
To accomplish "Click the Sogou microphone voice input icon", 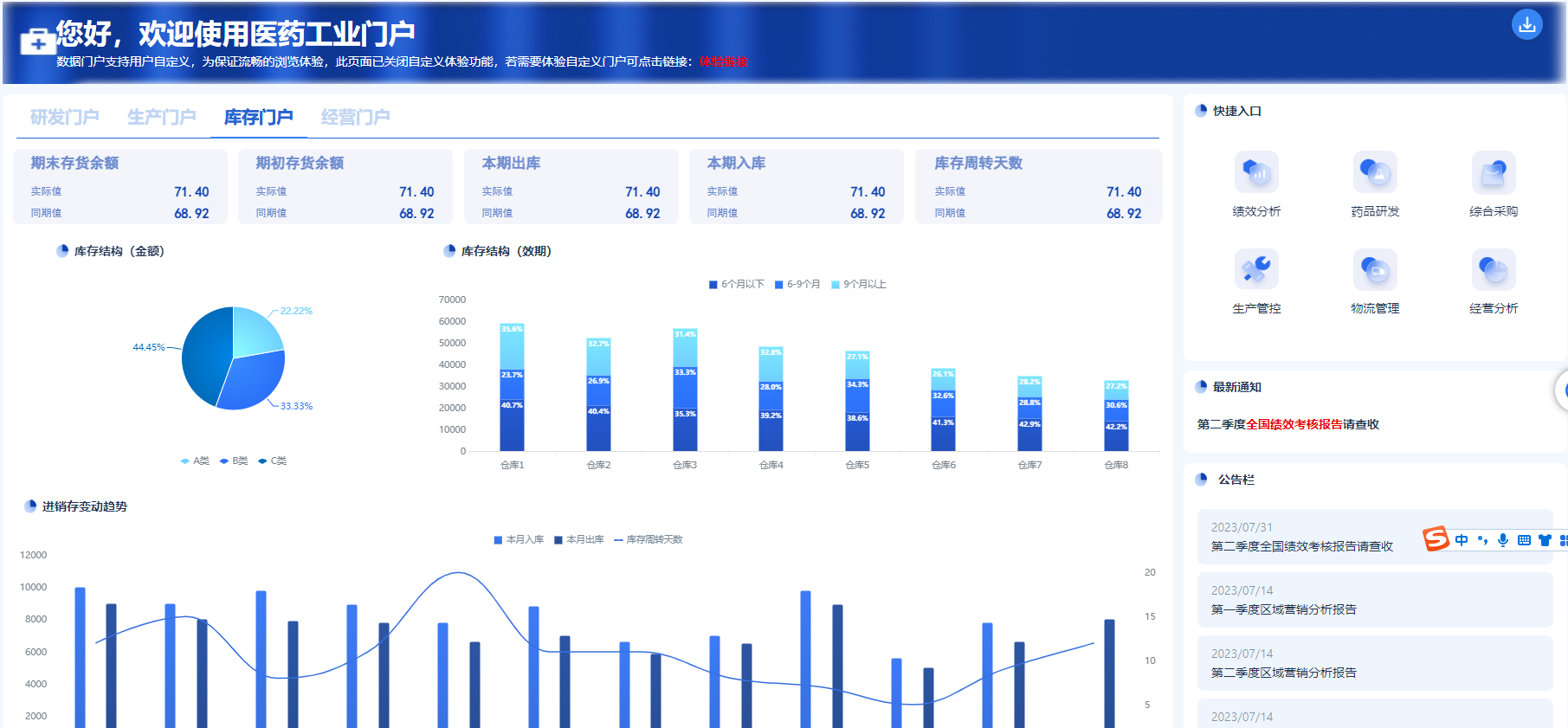I will 1503,540.
